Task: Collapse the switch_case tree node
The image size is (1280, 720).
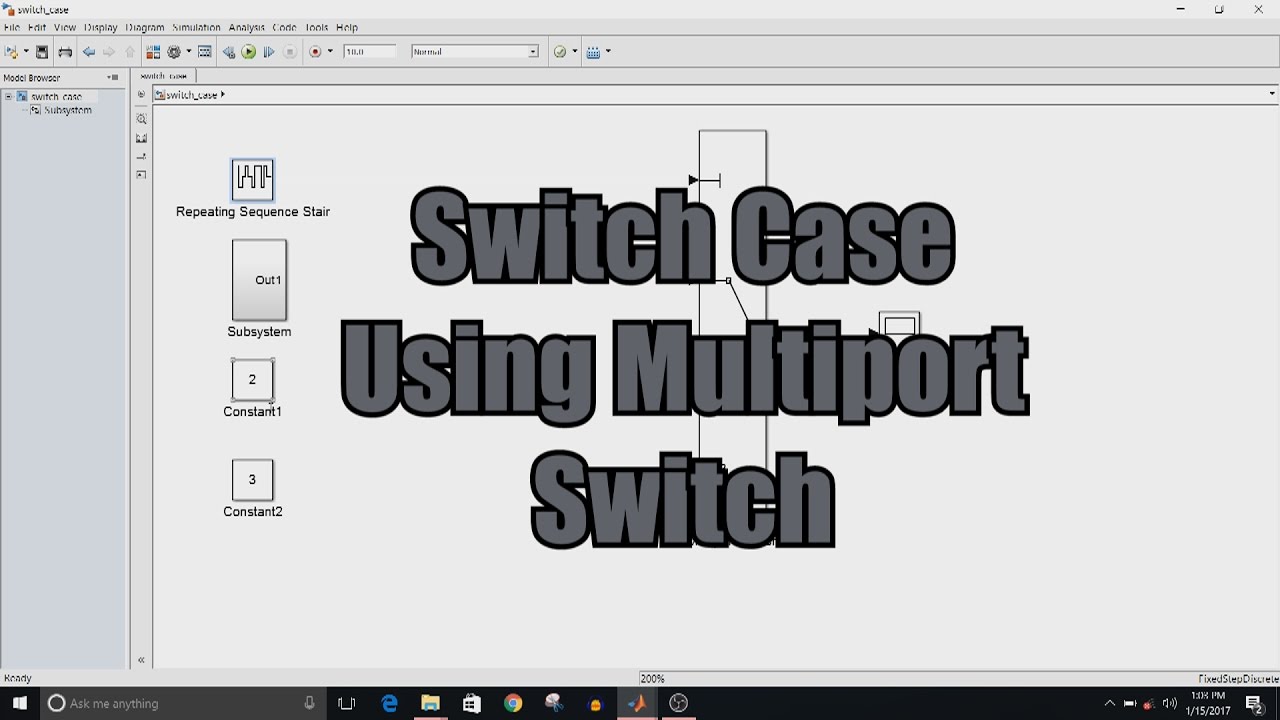Action: [8, 97]
